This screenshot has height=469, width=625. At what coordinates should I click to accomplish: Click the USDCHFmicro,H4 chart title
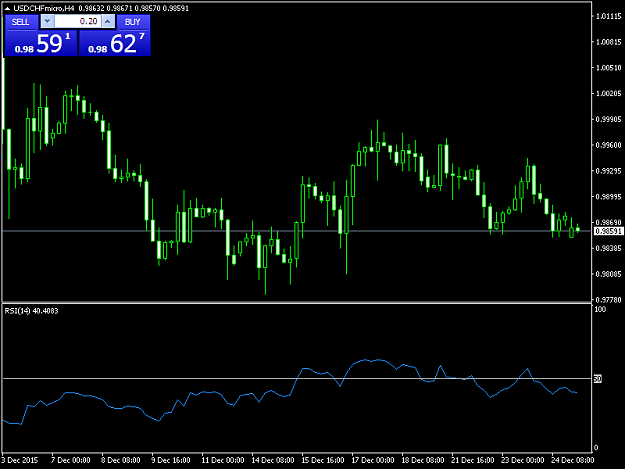pyautogui.click(x=44, y=8)
